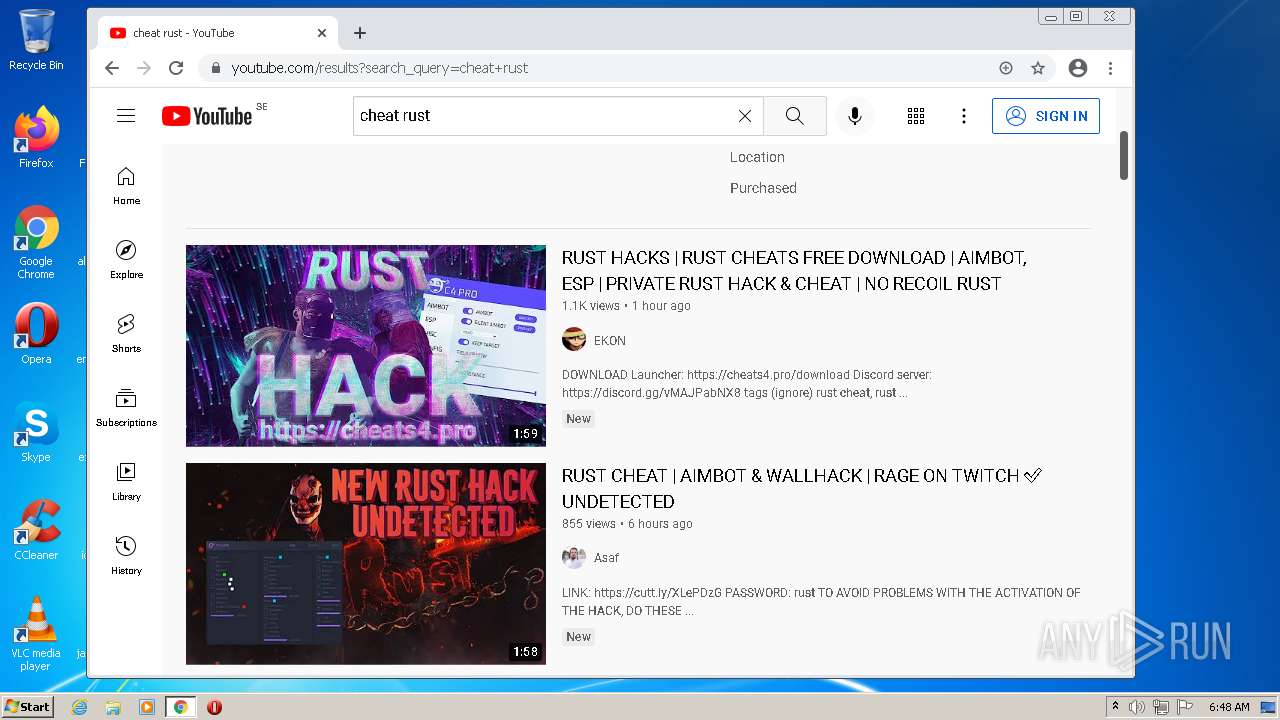Open Library in the YouTube sidebar

126,482
